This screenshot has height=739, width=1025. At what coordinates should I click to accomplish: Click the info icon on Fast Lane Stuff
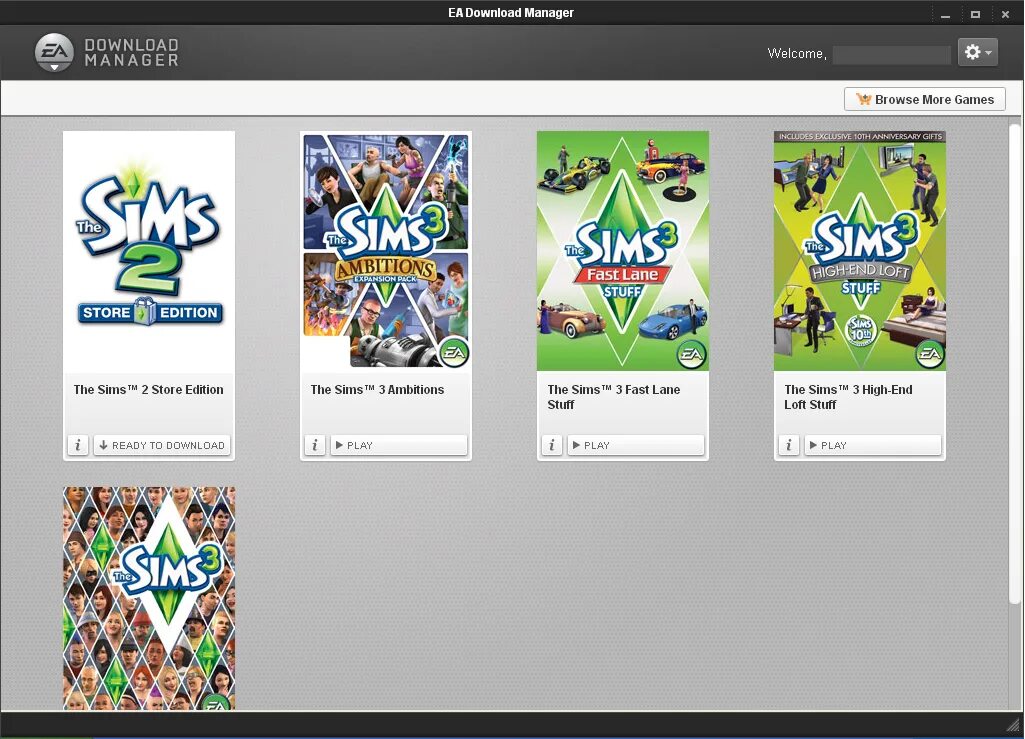coord(552,445)
